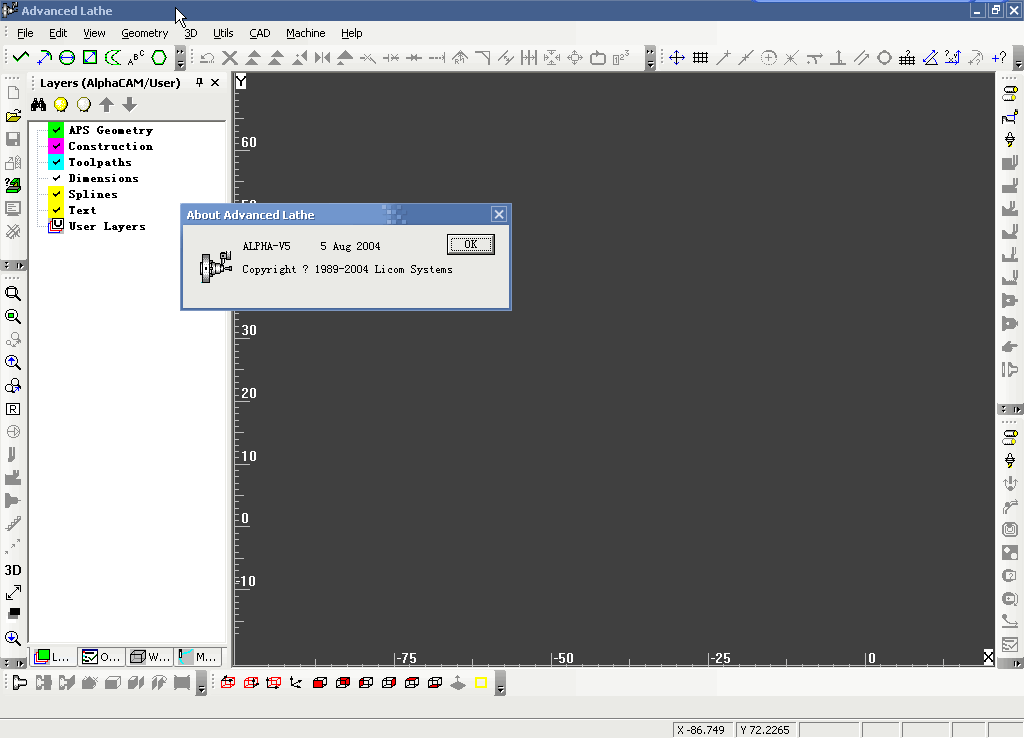This screenshot has height=738, width=1024.
Task: Switch to the O... tab at panel bottom
Action: click(101, 656)
